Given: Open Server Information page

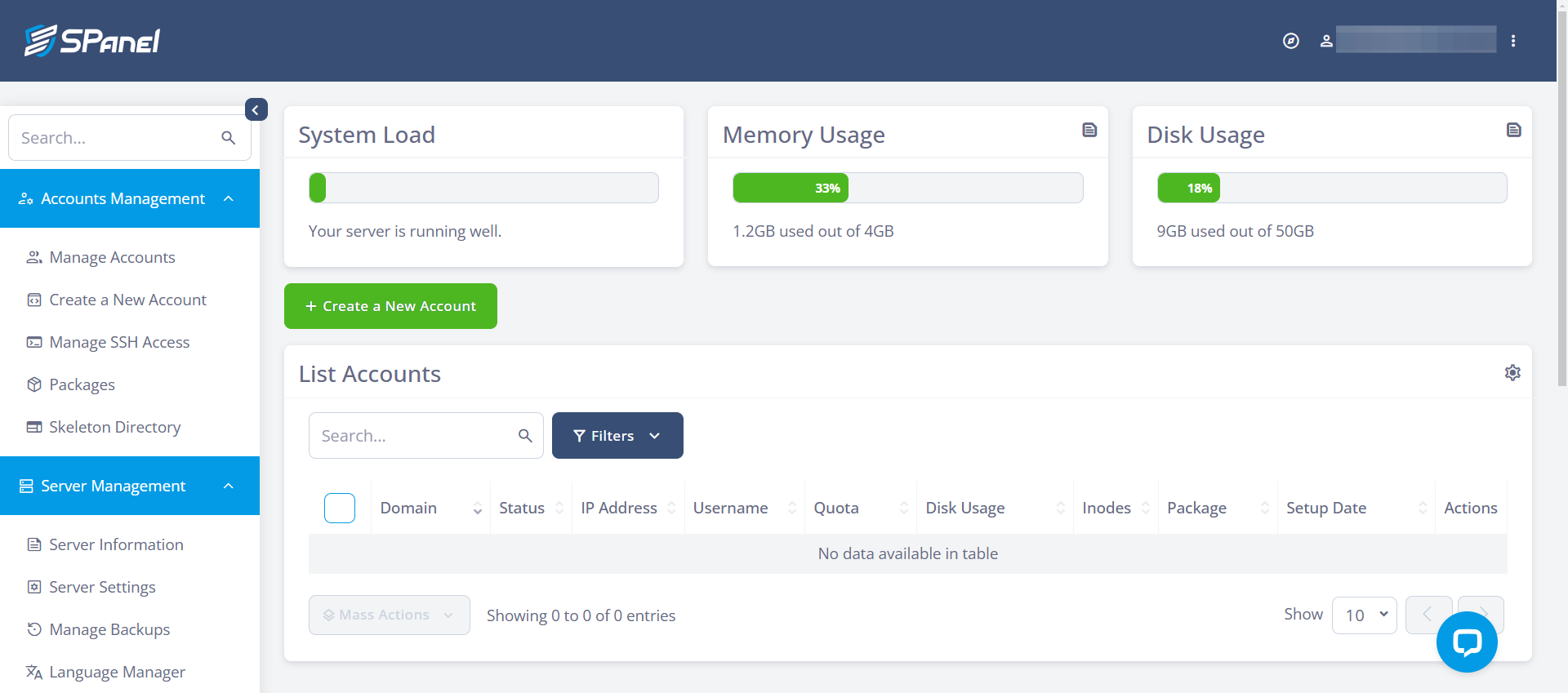Looking at the screenshot, I should tap(116, 544).
